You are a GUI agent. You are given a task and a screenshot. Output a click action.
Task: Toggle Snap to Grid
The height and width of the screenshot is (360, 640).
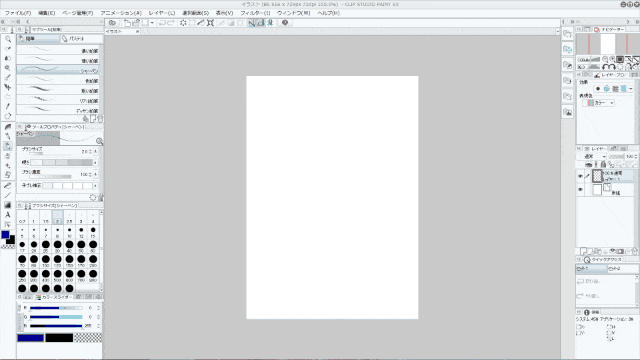point(270,23)
